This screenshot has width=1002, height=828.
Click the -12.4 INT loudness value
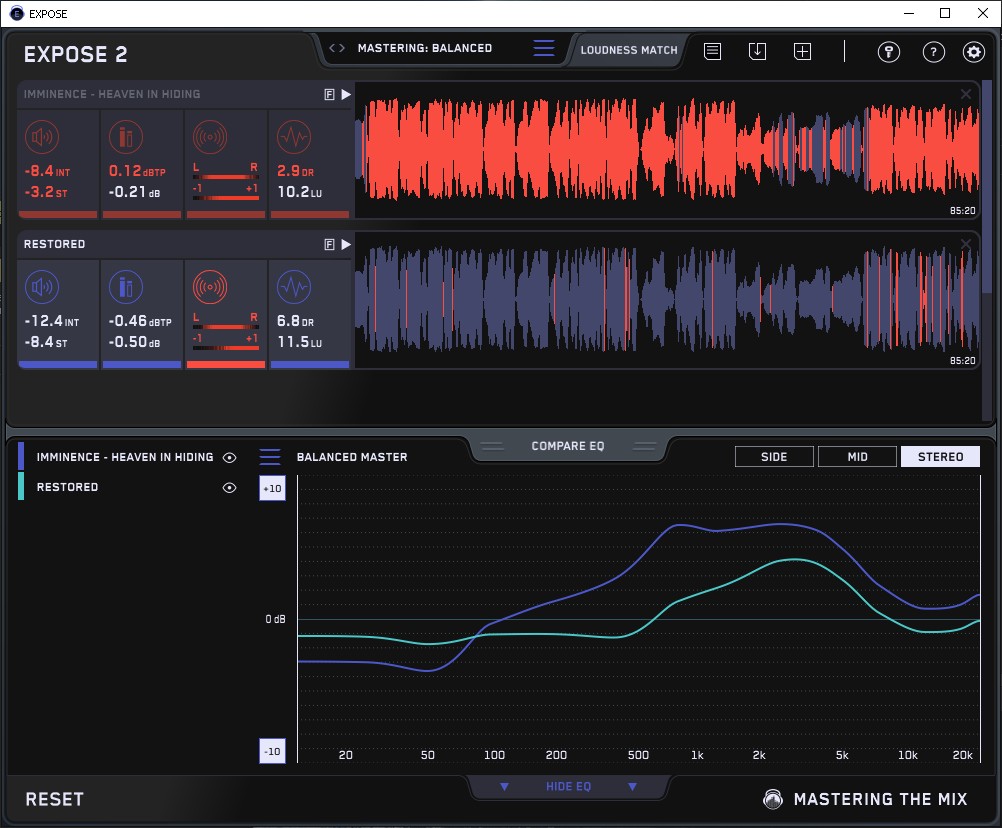coord(52,321)
